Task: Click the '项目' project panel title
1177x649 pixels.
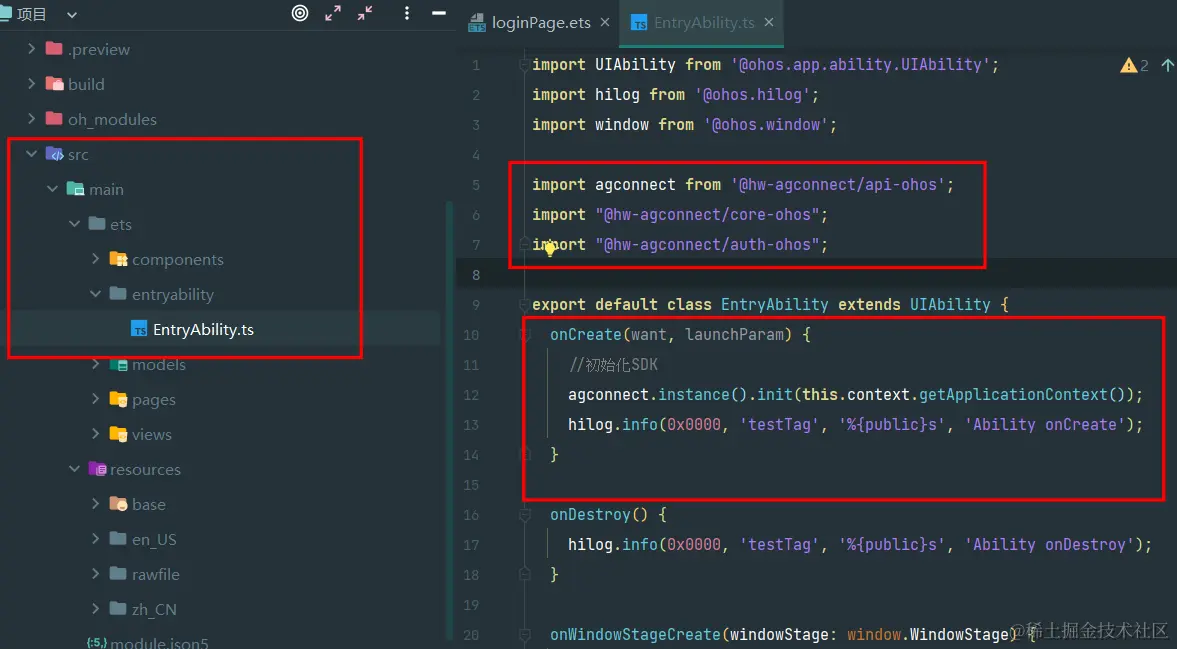Action: (32, 14)
